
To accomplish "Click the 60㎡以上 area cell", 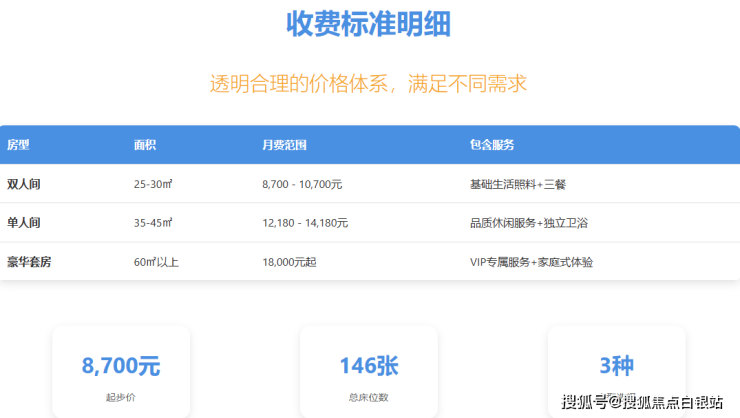I will [156, 262].
